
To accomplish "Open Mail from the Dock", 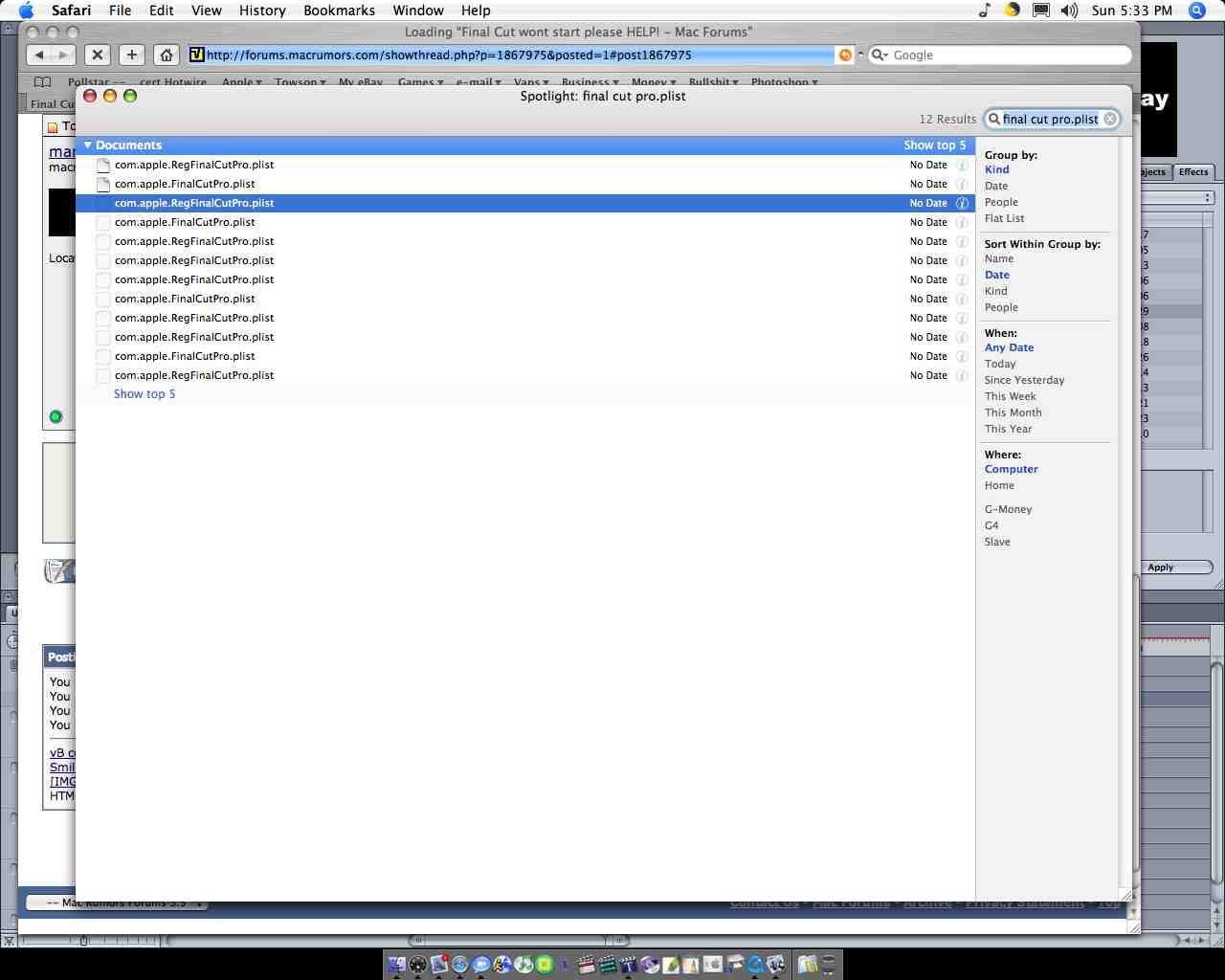I will pyautogui.click(x=439, y=964).
